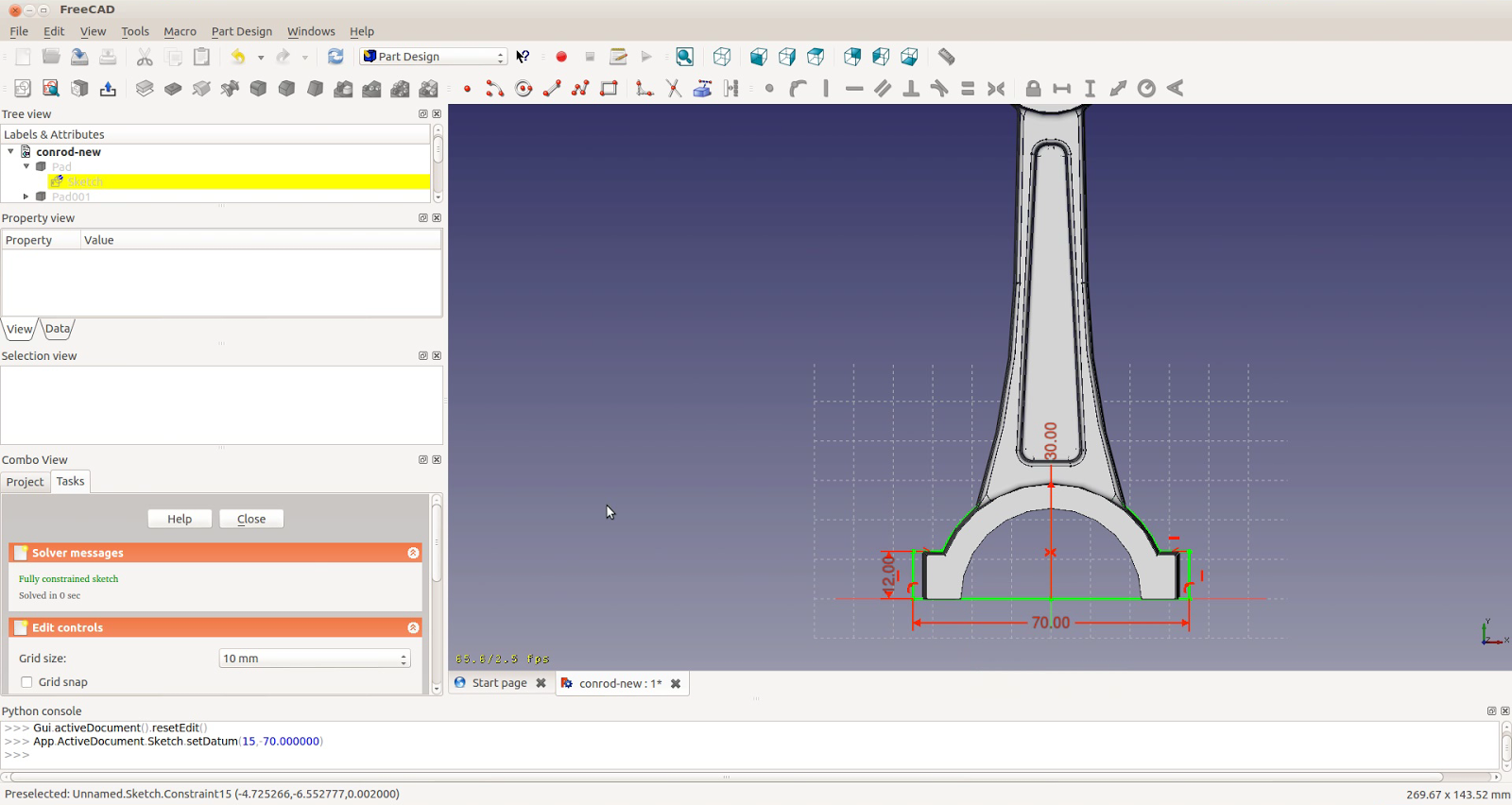1512x805 pixels.
Task: Apply the horizontal constraint
Action: pyautogui.click(x=854, y=89)
